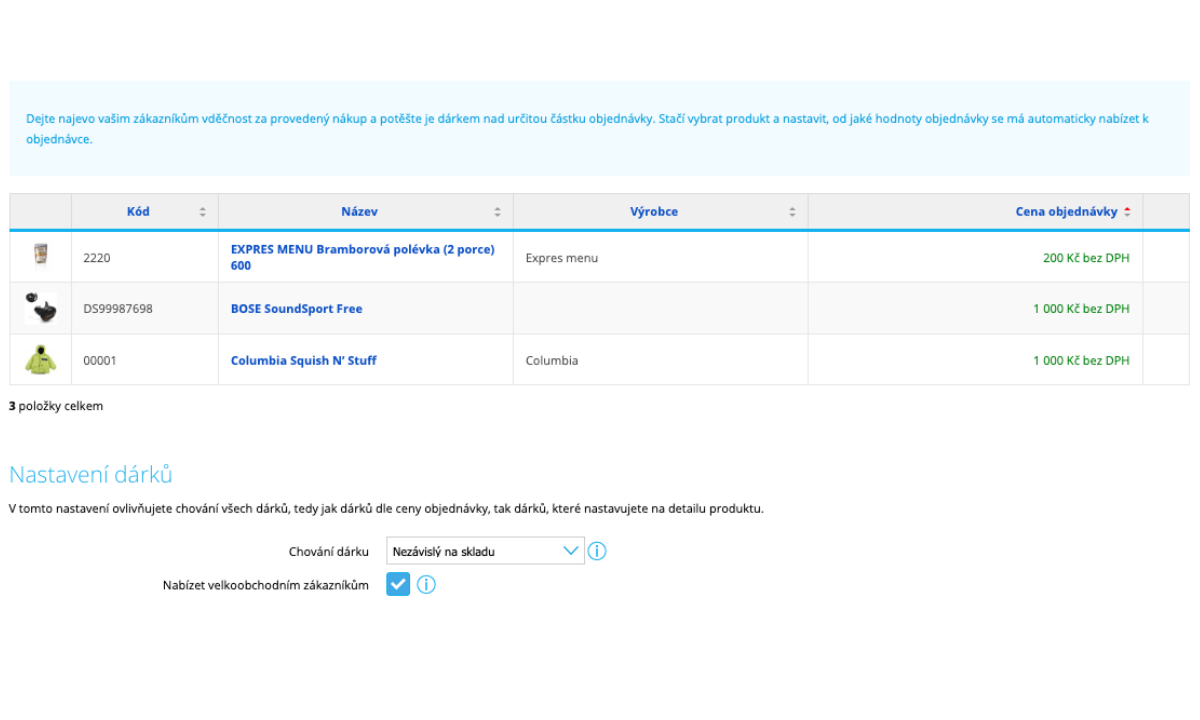Expand Chování dárku dropdown
This screenshot has height=720, width=1200.
click(485, 551)
